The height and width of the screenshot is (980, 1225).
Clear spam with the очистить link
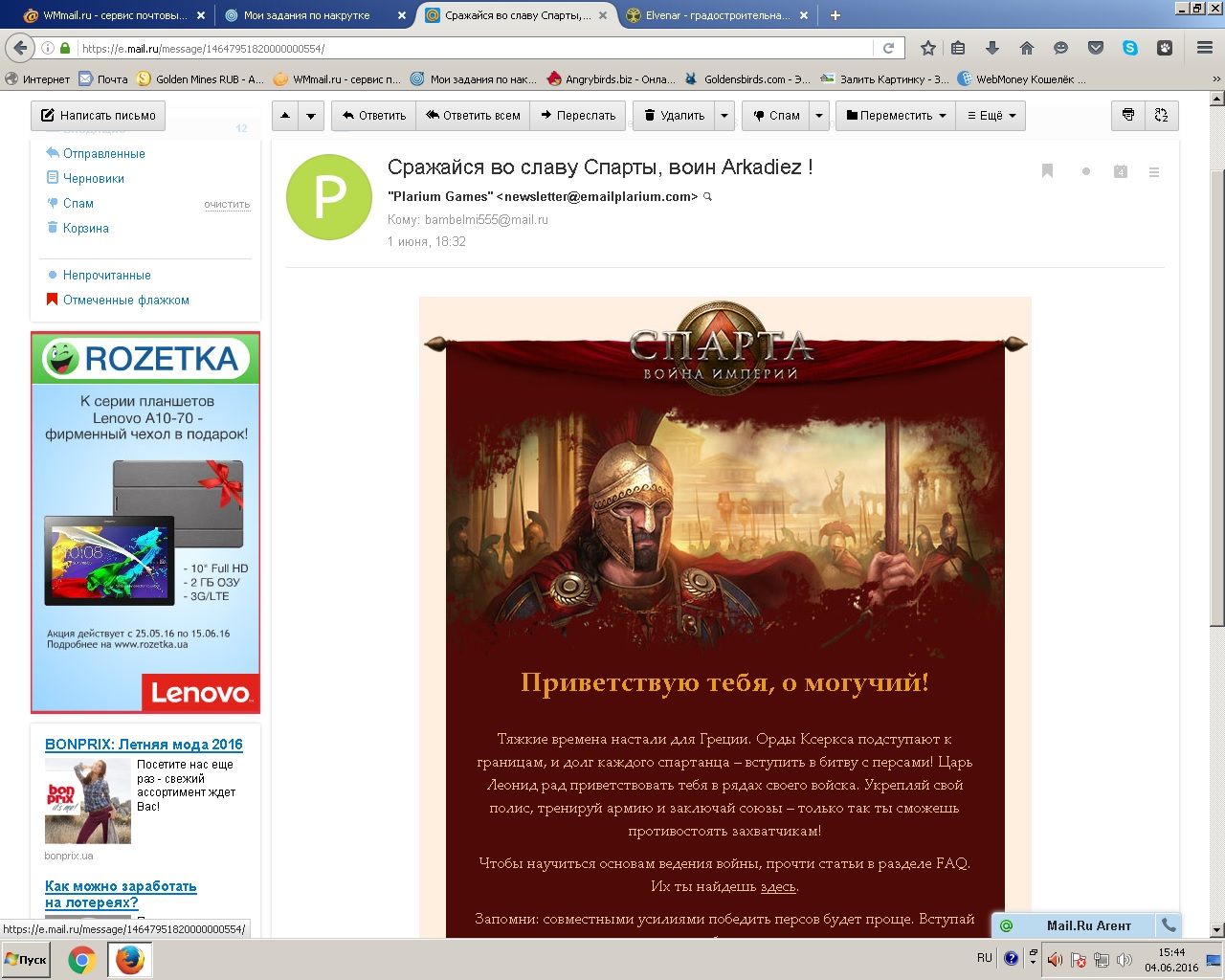pos(227,204)
